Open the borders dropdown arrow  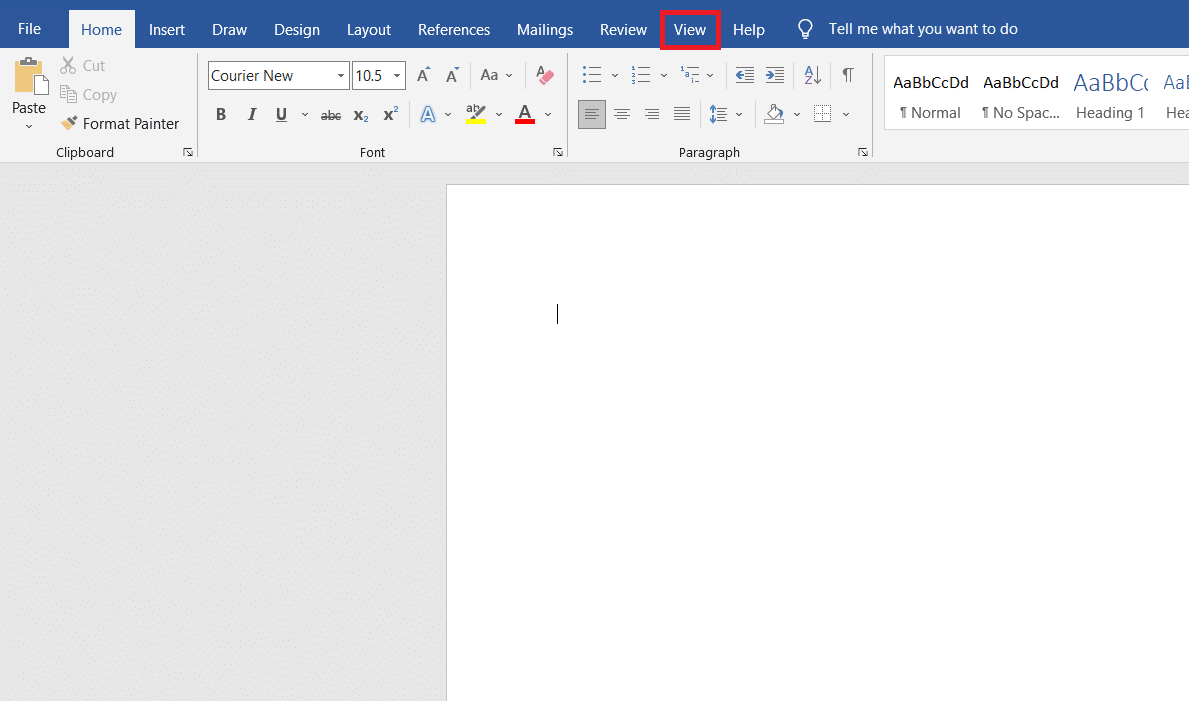point(846,115)
